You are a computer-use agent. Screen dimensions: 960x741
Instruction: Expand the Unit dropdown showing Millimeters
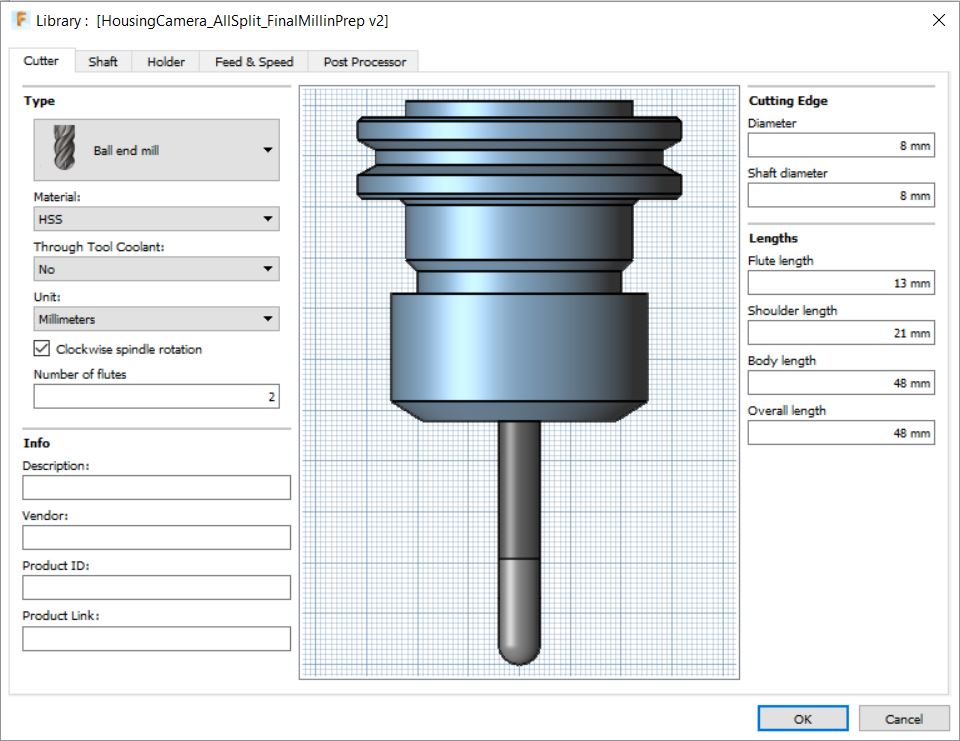[x=157, y=319]
